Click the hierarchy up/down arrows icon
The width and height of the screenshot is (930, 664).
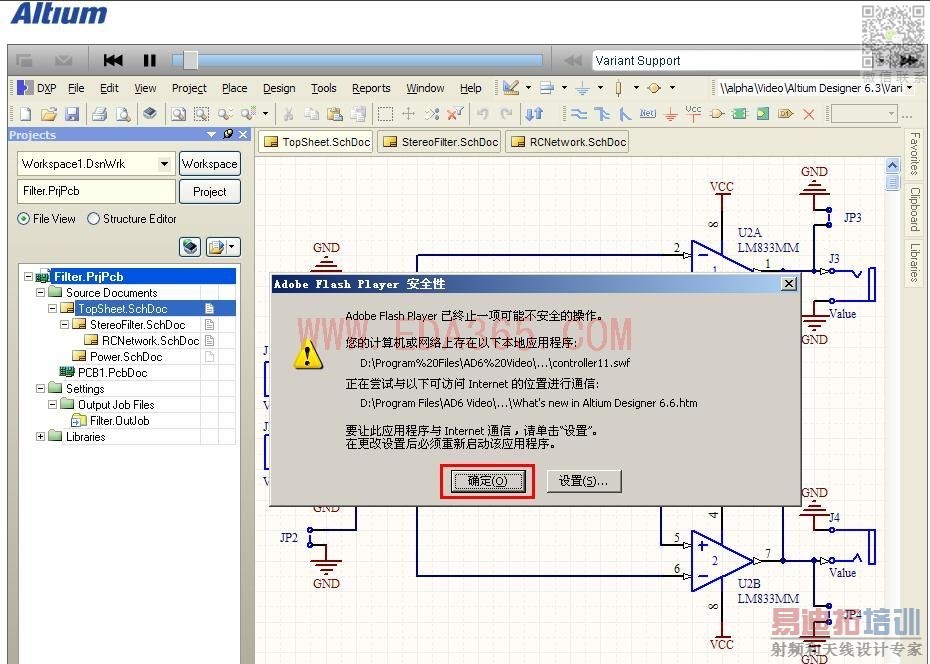coord(534,114)
